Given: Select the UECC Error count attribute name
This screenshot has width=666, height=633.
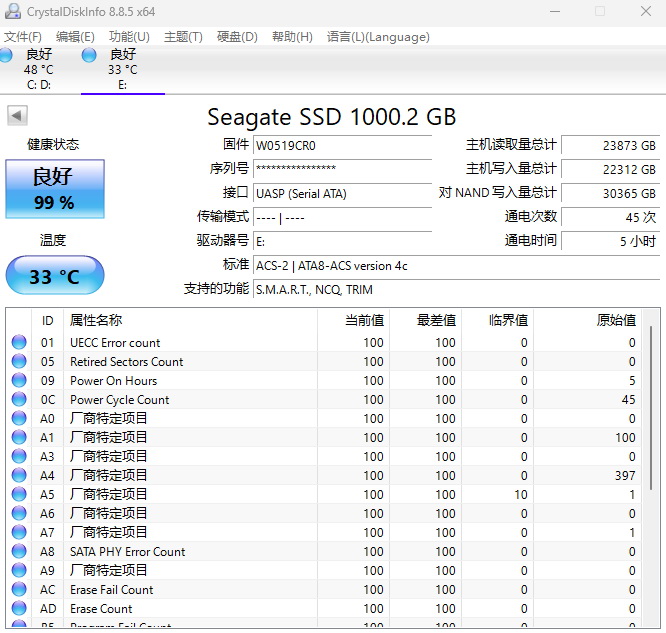Looking at the screenshot, I should [115, 342].
